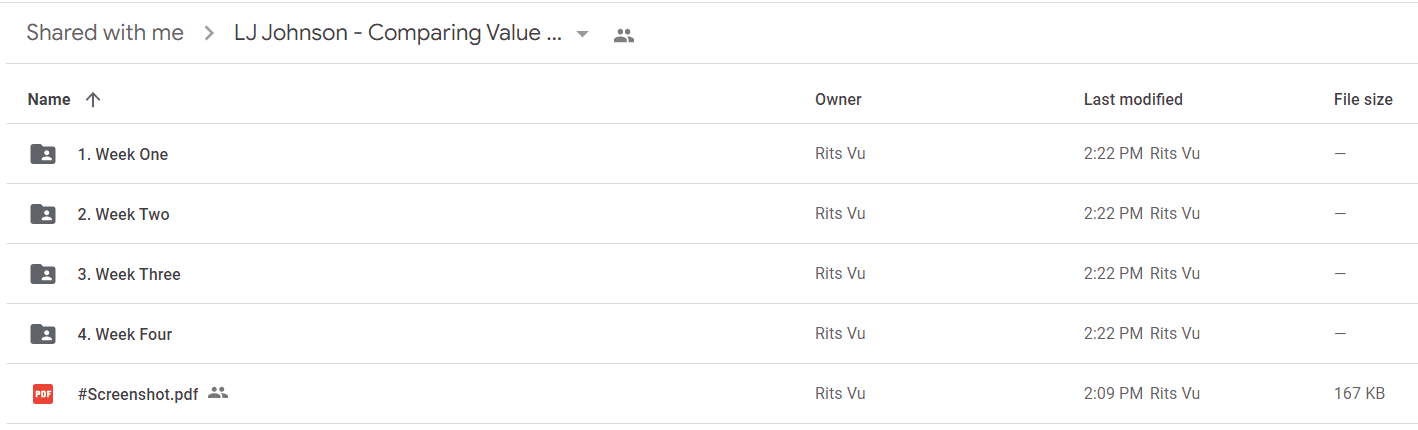
Task: Select the LJ Johnson - Comparing Value breadcrumb
Action: pos(398,33)
